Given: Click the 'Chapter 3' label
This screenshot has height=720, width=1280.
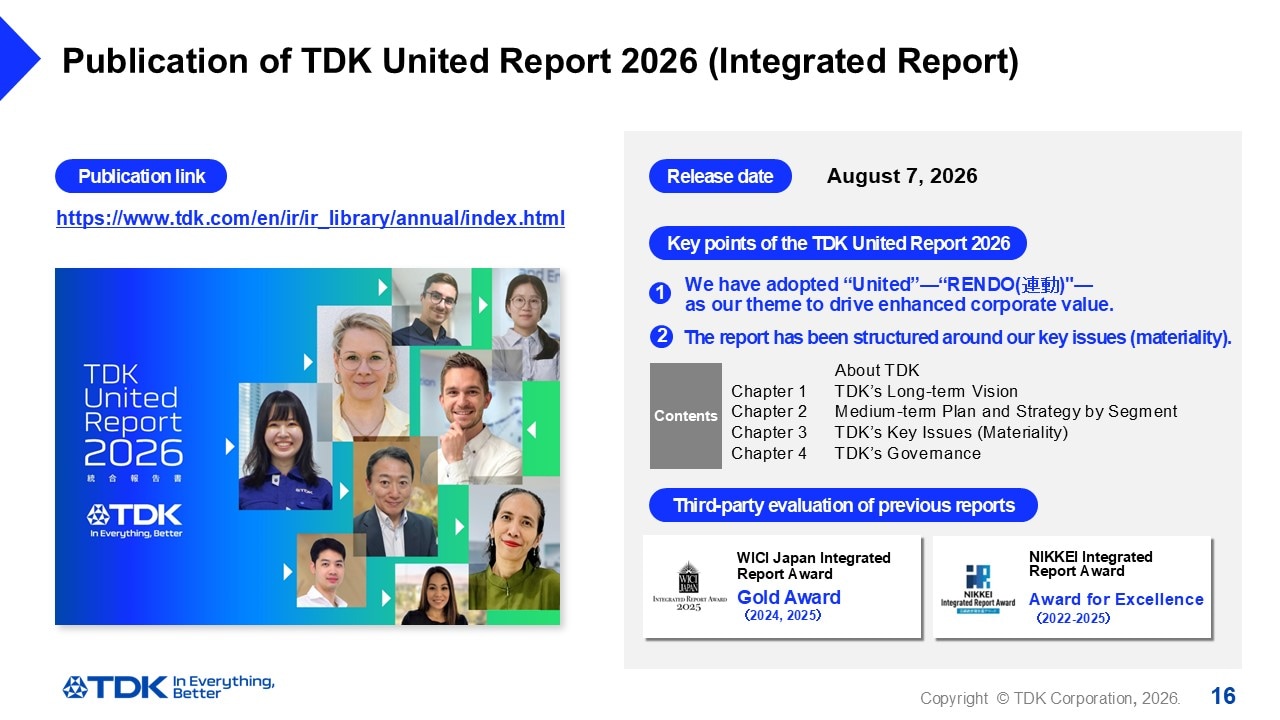Looking at the screenshot, I should (769, 433).
